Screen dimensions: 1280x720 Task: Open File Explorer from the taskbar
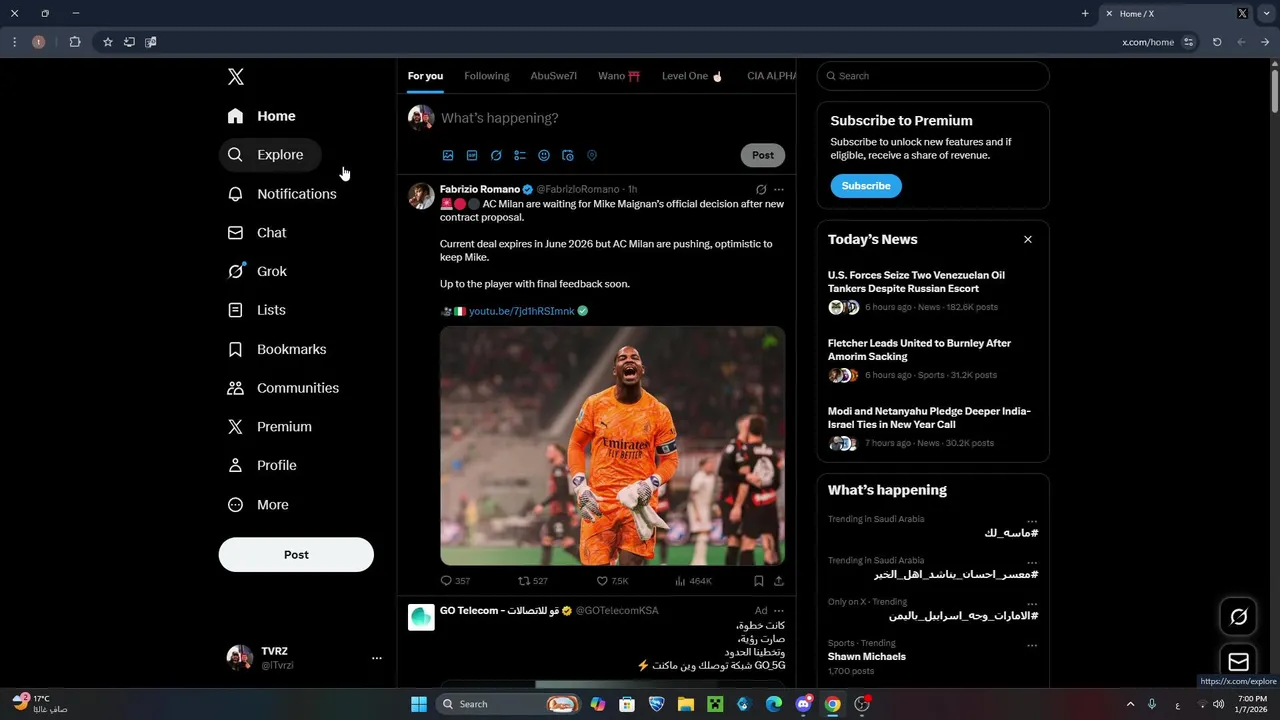pyautogui.click(x=686, y=704)
